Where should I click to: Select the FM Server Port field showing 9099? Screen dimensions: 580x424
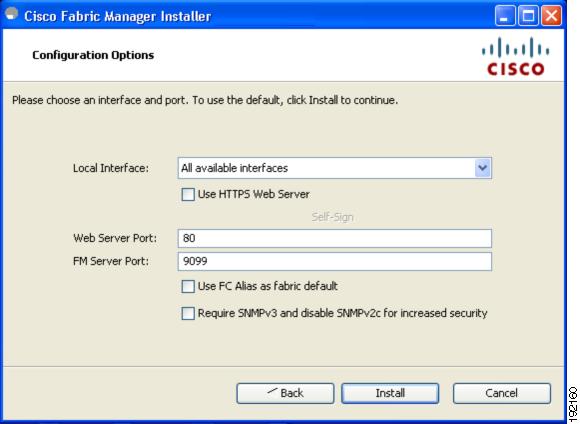click(334, 261)
